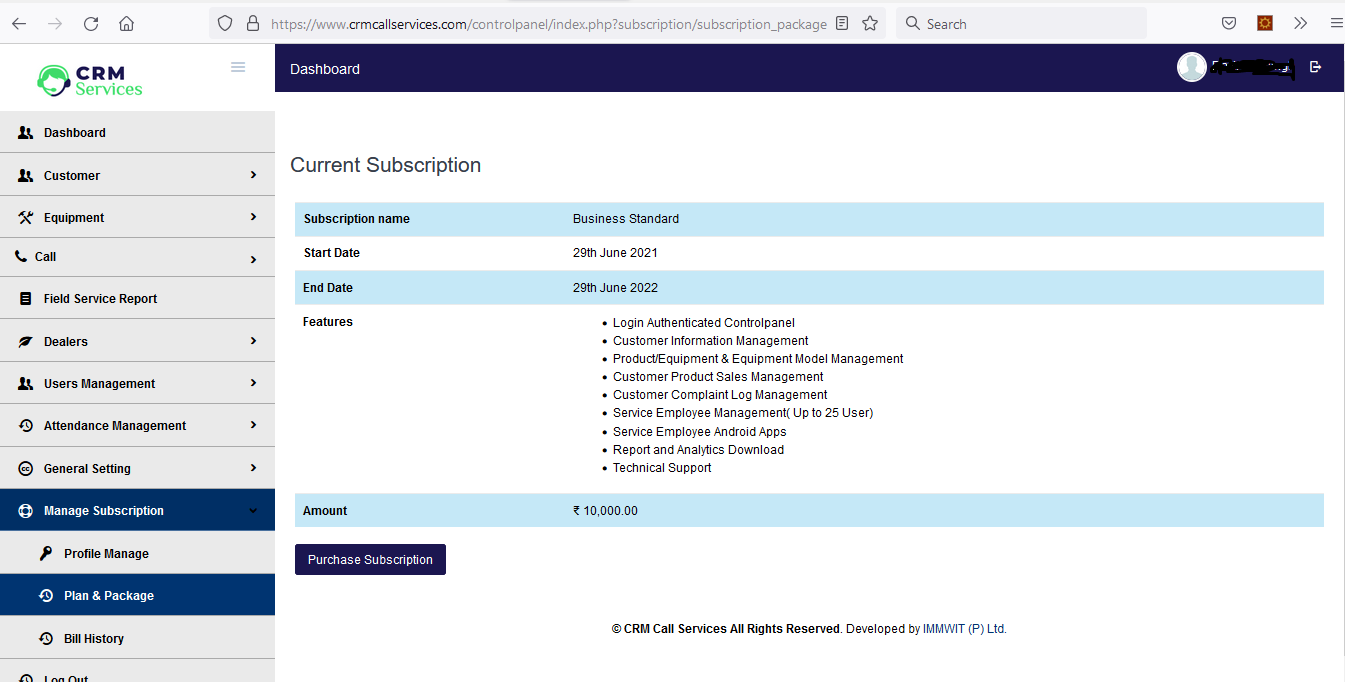This screenshot has width=1345, height=682.
Task: Expand the Call submenu chevron
Action: click(x=253, y=260)
